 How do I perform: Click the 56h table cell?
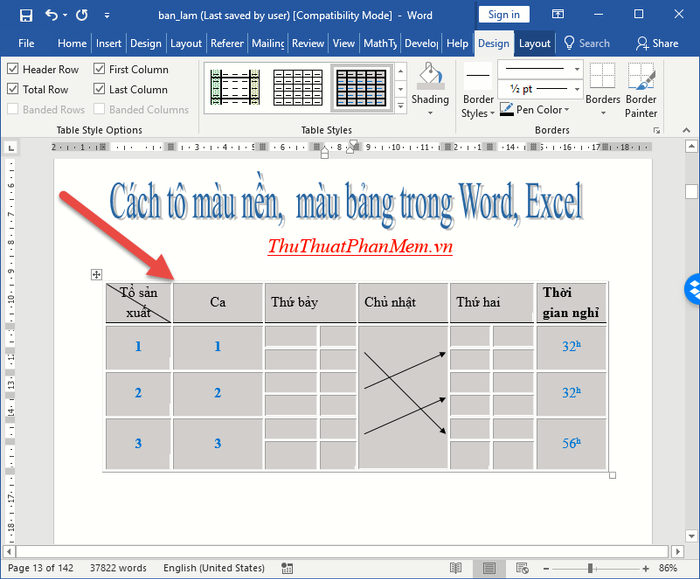[571, 443]
